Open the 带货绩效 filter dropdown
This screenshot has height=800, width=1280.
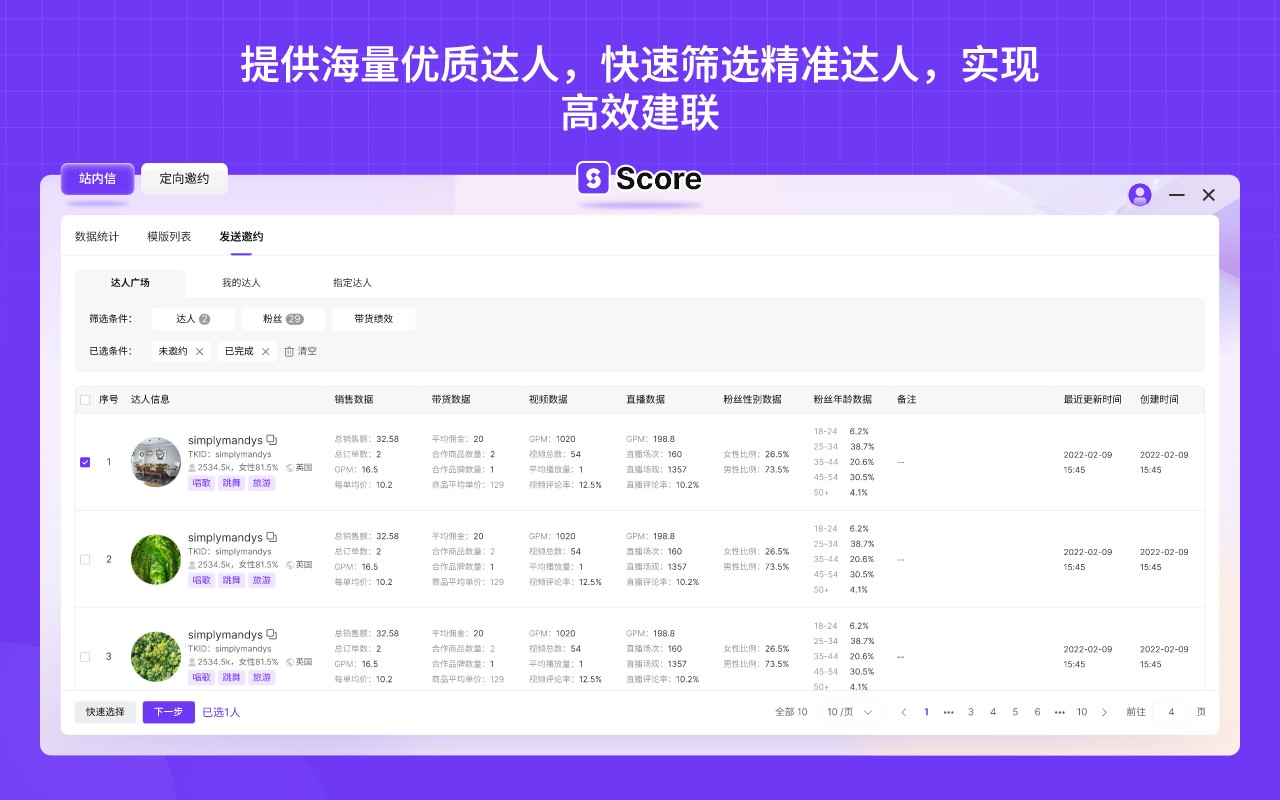click(373, 319)
